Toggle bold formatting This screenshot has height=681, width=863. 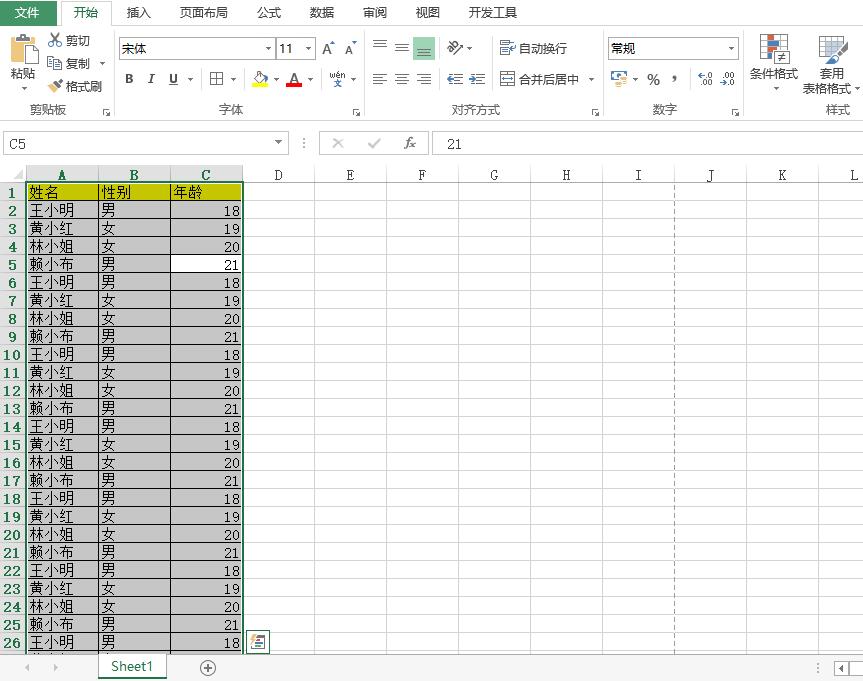click(x=129, y=79)
